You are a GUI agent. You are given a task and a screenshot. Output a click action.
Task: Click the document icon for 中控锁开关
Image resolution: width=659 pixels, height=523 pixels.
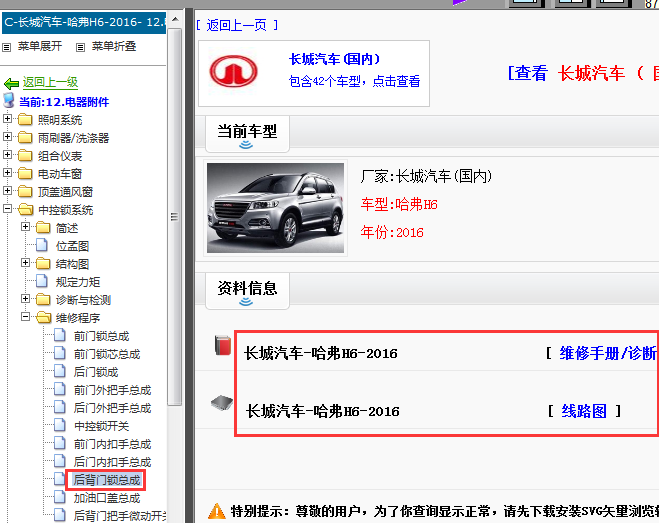(x=60, y=425)
